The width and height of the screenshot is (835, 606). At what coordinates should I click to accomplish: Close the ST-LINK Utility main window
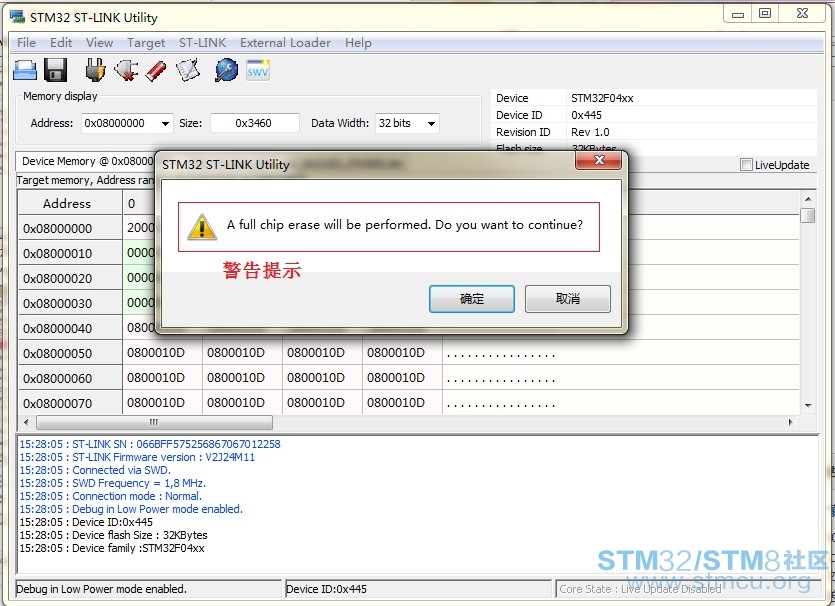pos(802,14)
